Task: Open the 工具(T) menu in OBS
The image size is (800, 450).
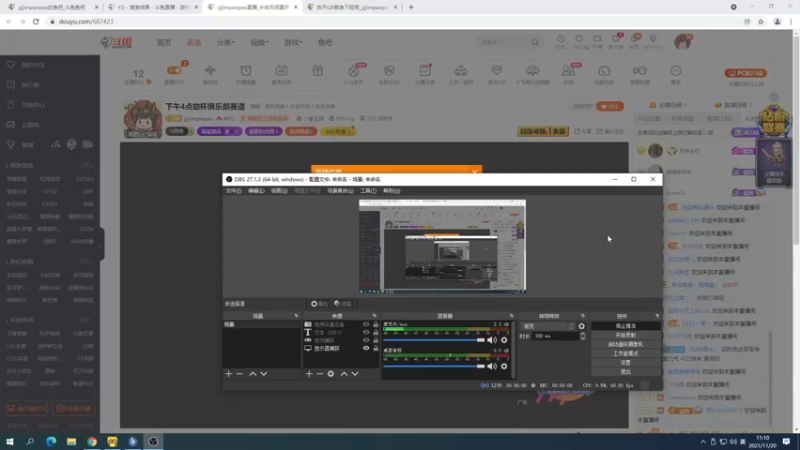Action: 368,191
